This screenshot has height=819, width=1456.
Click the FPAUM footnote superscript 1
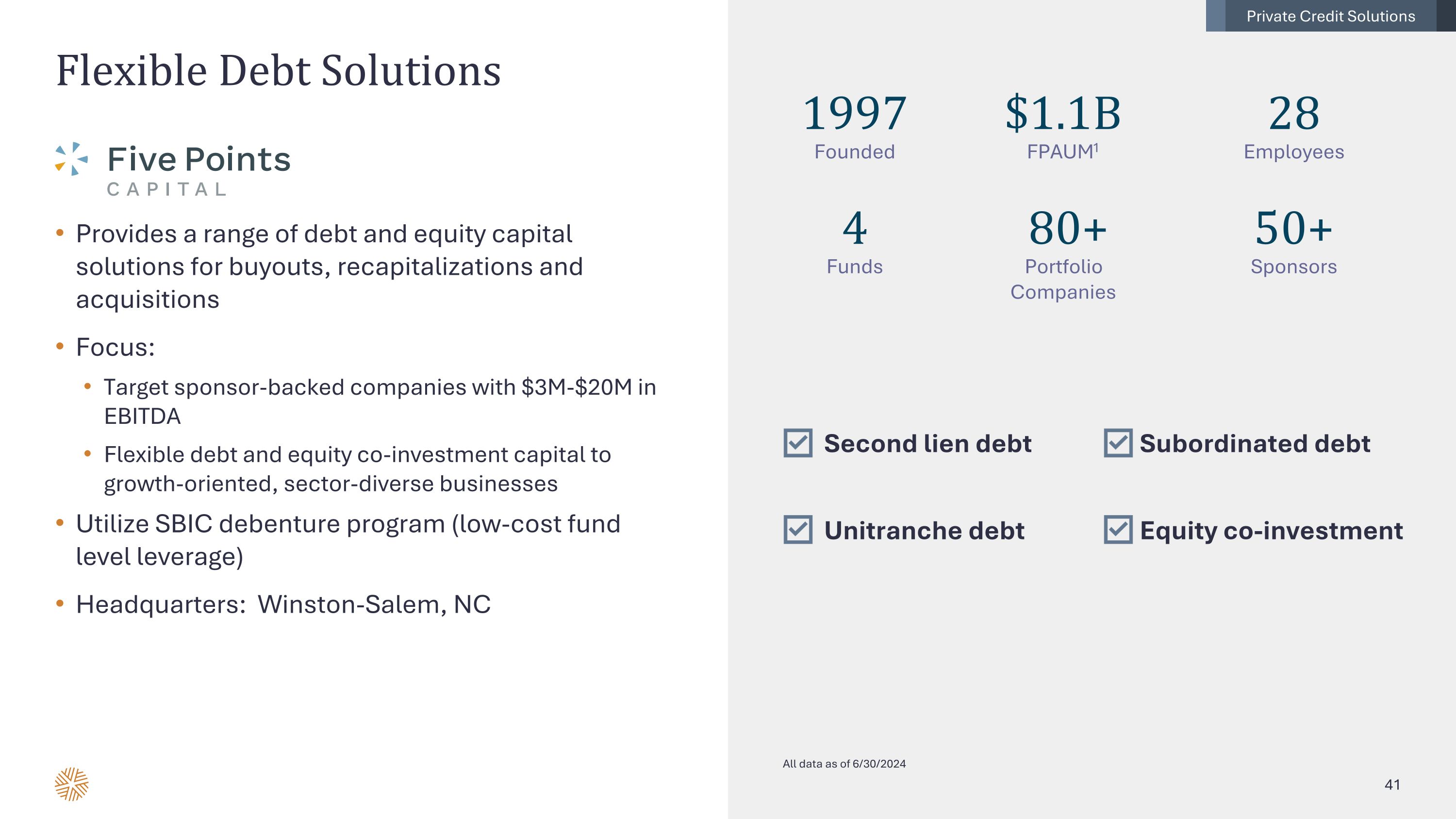pyautogui.click(x=1095, y=147)
